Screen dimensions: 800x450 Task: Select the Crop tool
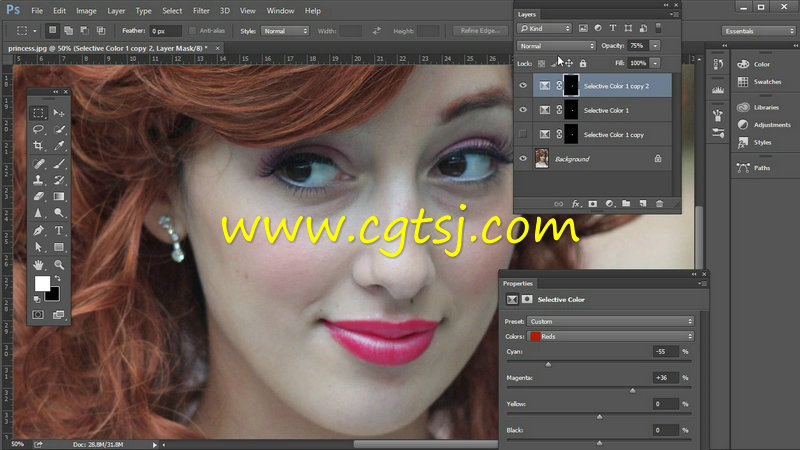(38, 146)
